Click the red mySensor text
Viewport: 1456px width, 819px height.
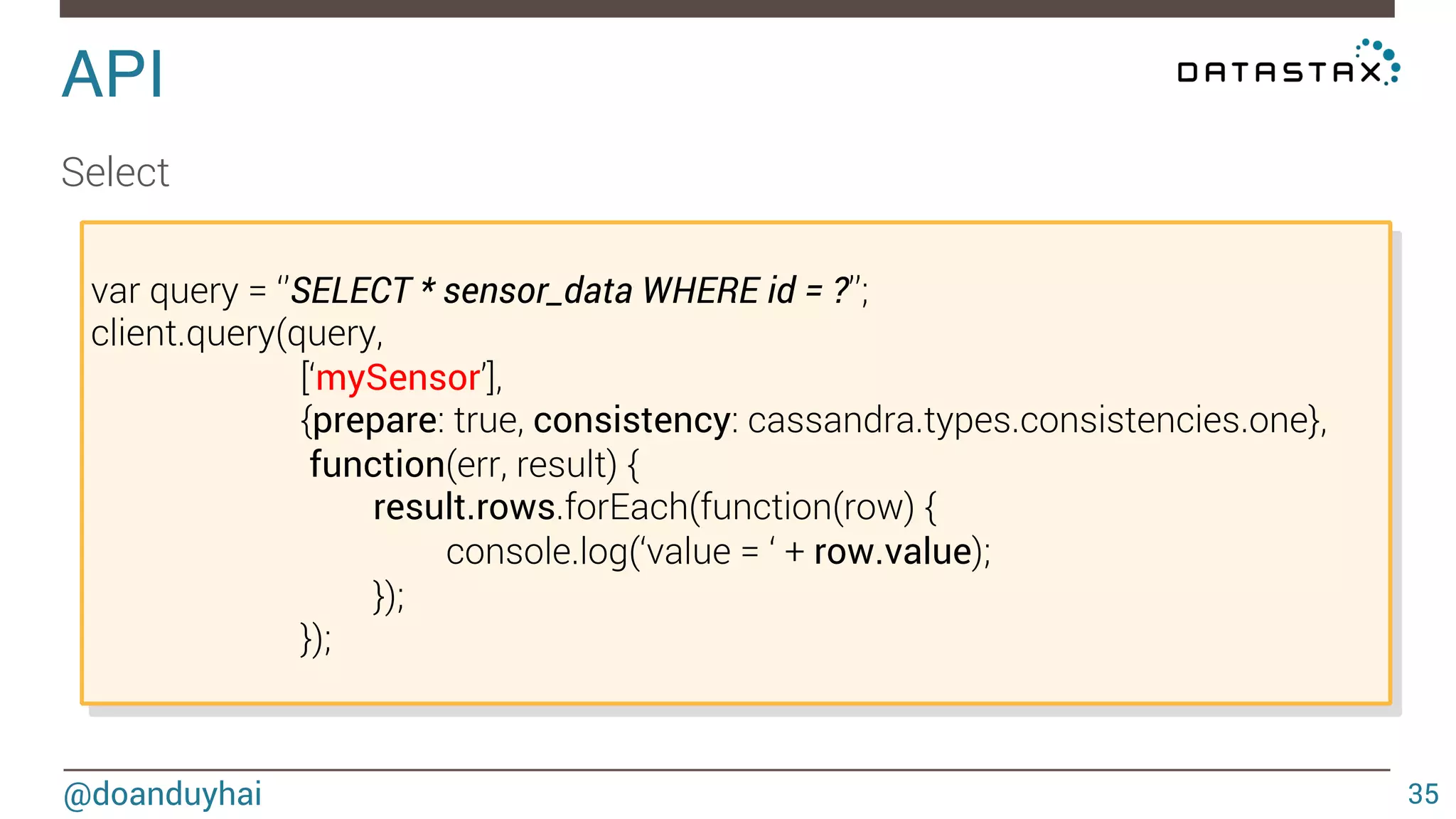398,378
